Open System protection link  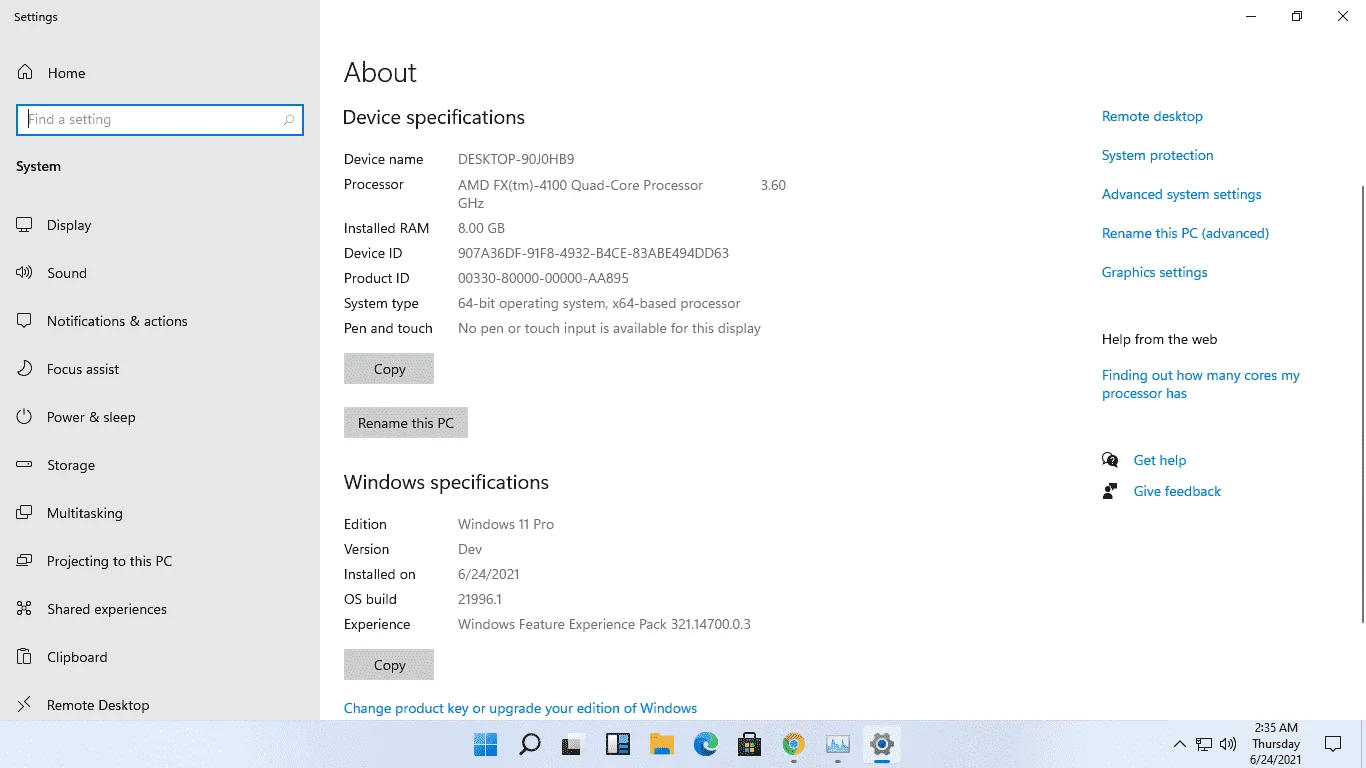[x=1157, y=155]
